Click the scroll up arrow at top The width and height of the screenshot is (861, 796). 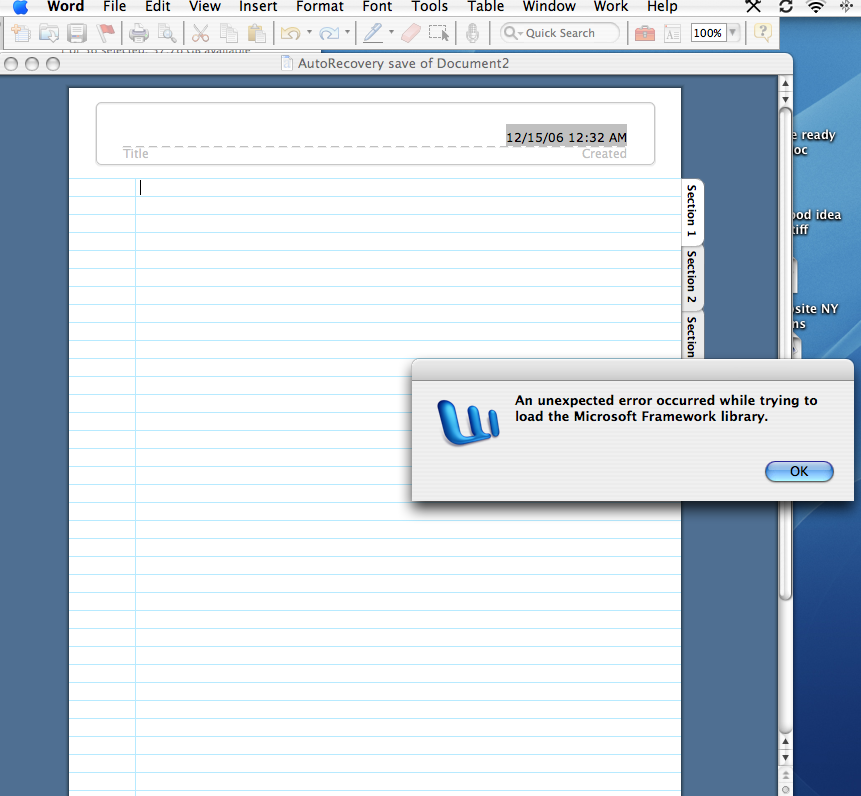tap(786, 83)
